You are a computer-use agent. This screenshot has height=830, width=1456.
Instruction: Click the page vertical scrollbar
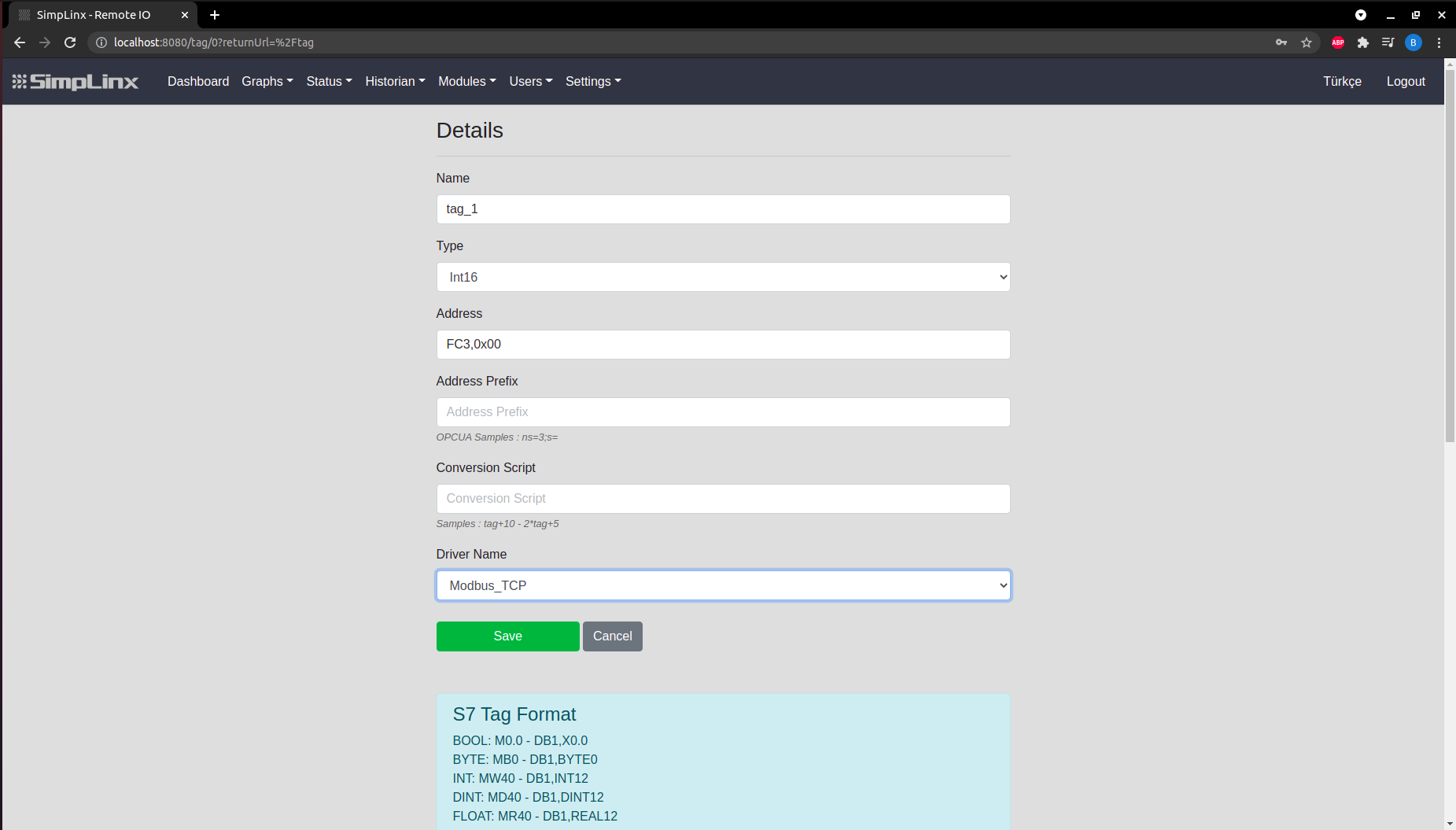(1450, 275)
